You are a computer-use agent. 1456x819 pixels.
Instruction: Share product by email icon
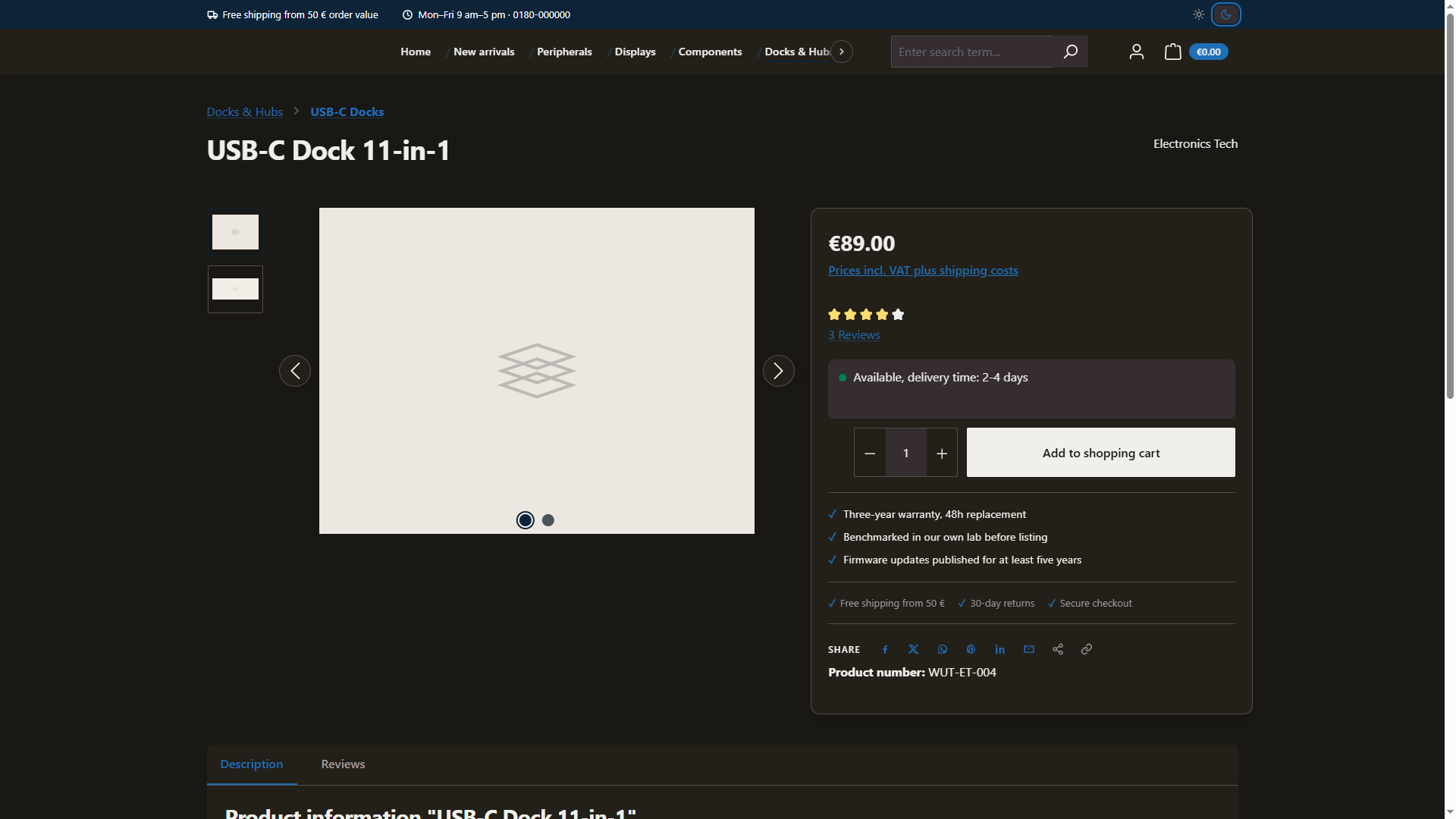1029,650
